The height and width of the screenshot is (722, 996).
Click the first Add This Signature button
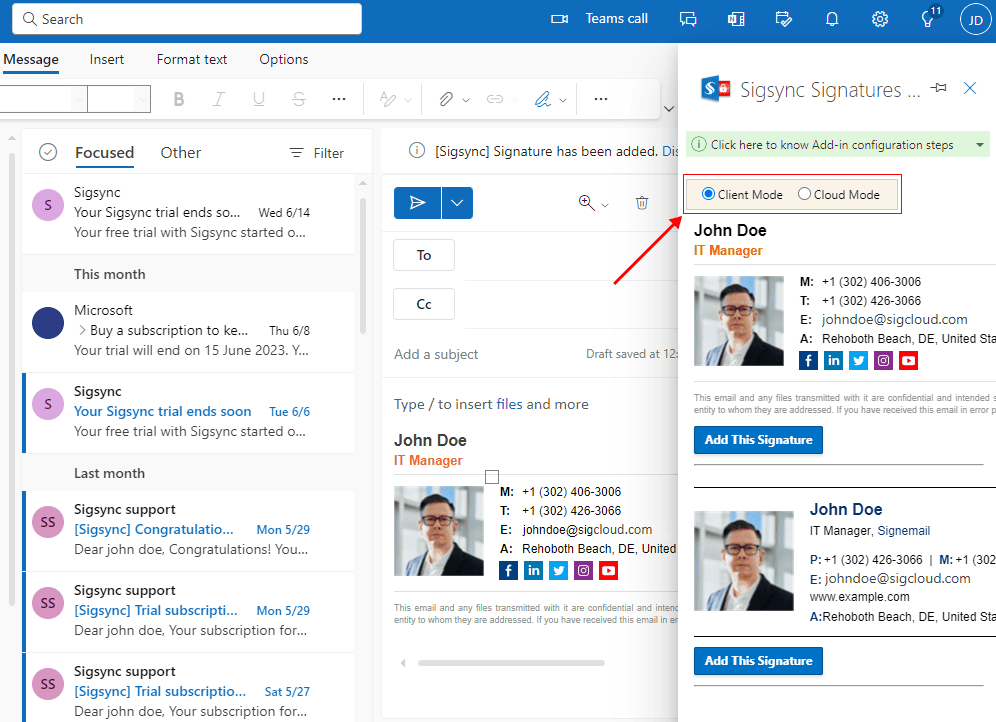pos(758,440)
